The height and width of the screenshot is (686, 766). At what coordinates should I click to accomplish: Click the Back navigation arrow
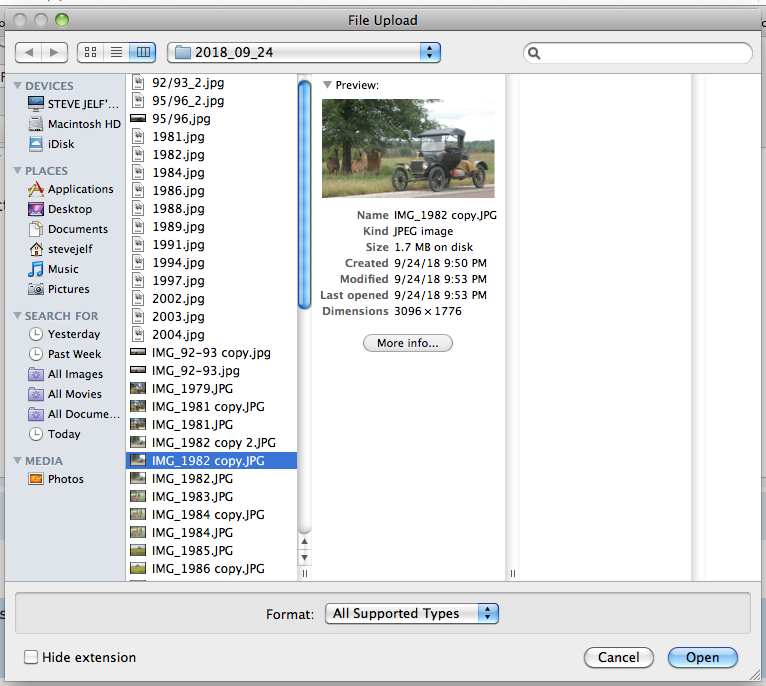tap(29, 52)
